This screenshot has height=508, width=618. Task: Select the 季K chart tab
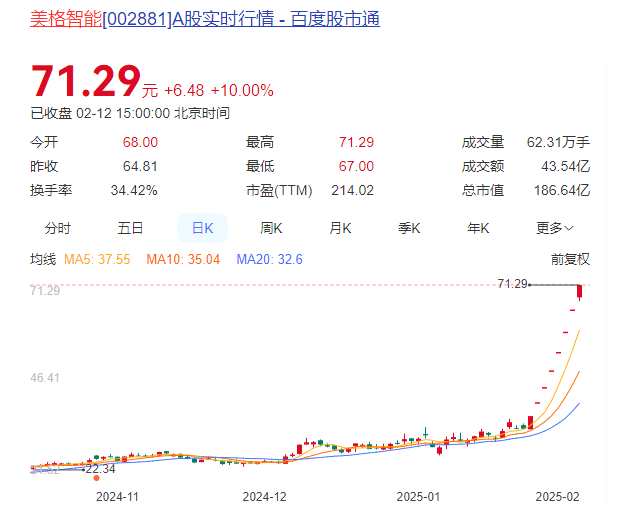tap(409, 228)
